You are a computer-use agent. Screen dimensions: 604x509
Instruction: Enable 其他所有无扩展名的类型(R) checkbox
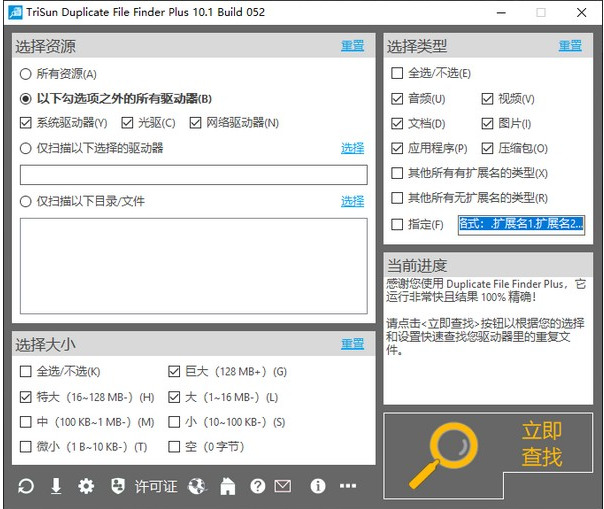coord(397,198)
